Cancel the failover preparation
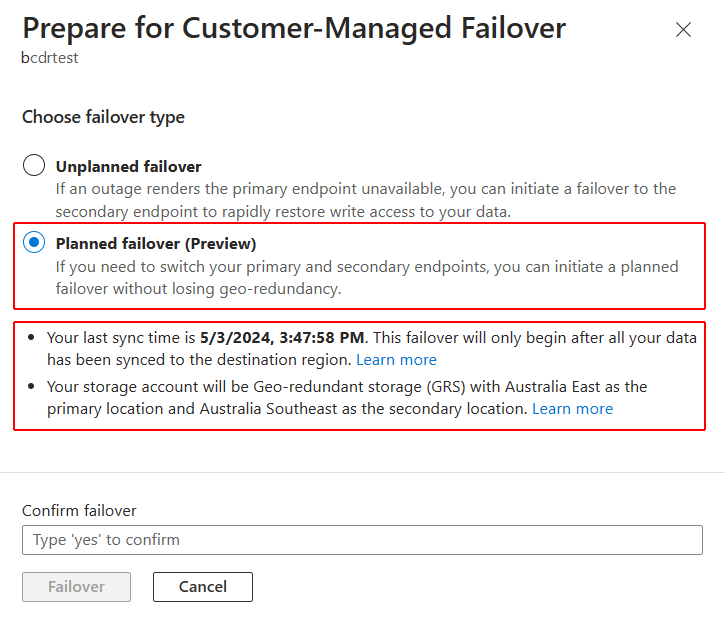Image resolution: width=725 pixels, height=622 pixels. [x=202, y=587]
